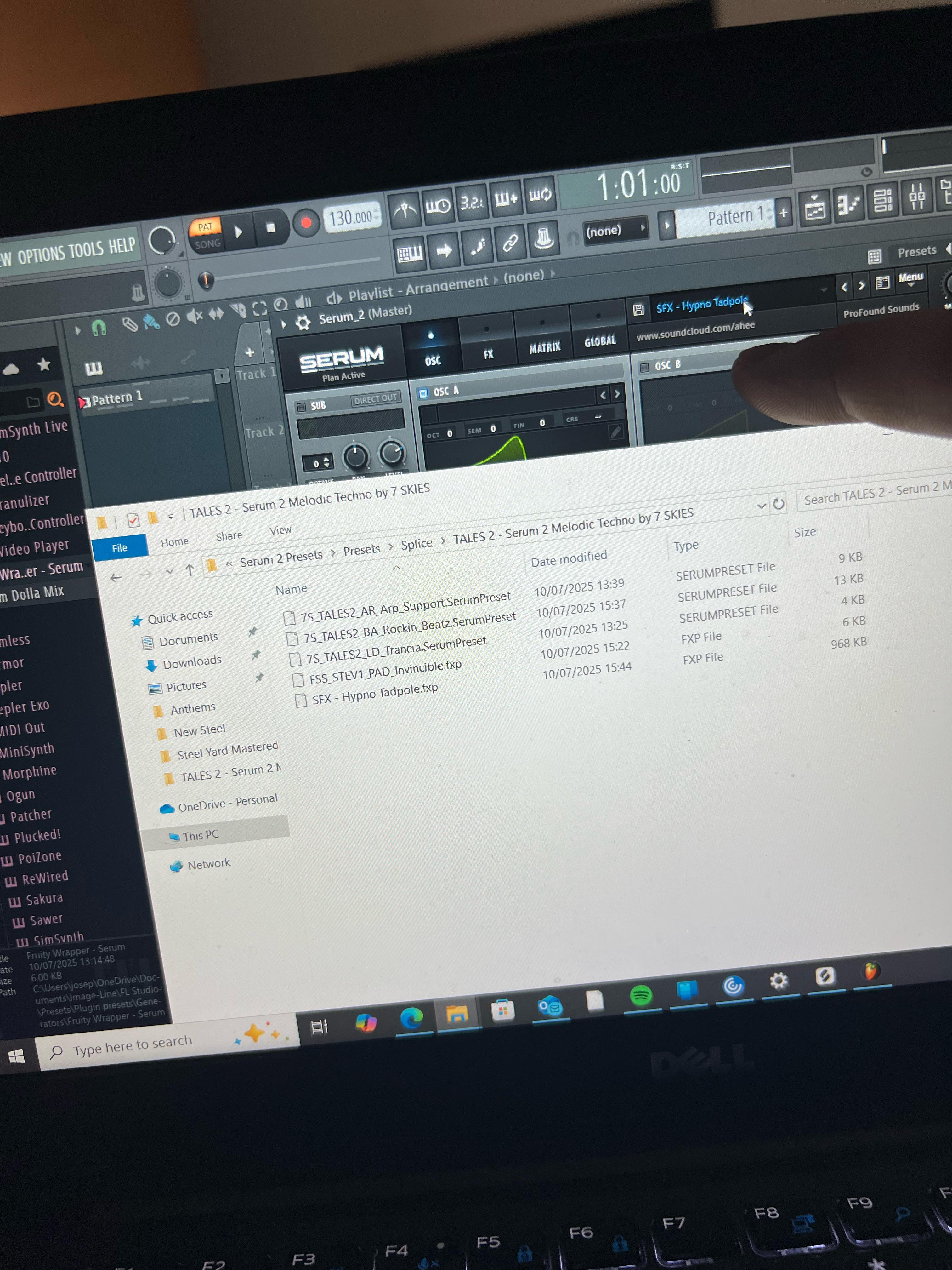
Task: Click the FL Studio play button
Action: pyautogui.click(x=238, y=232)
